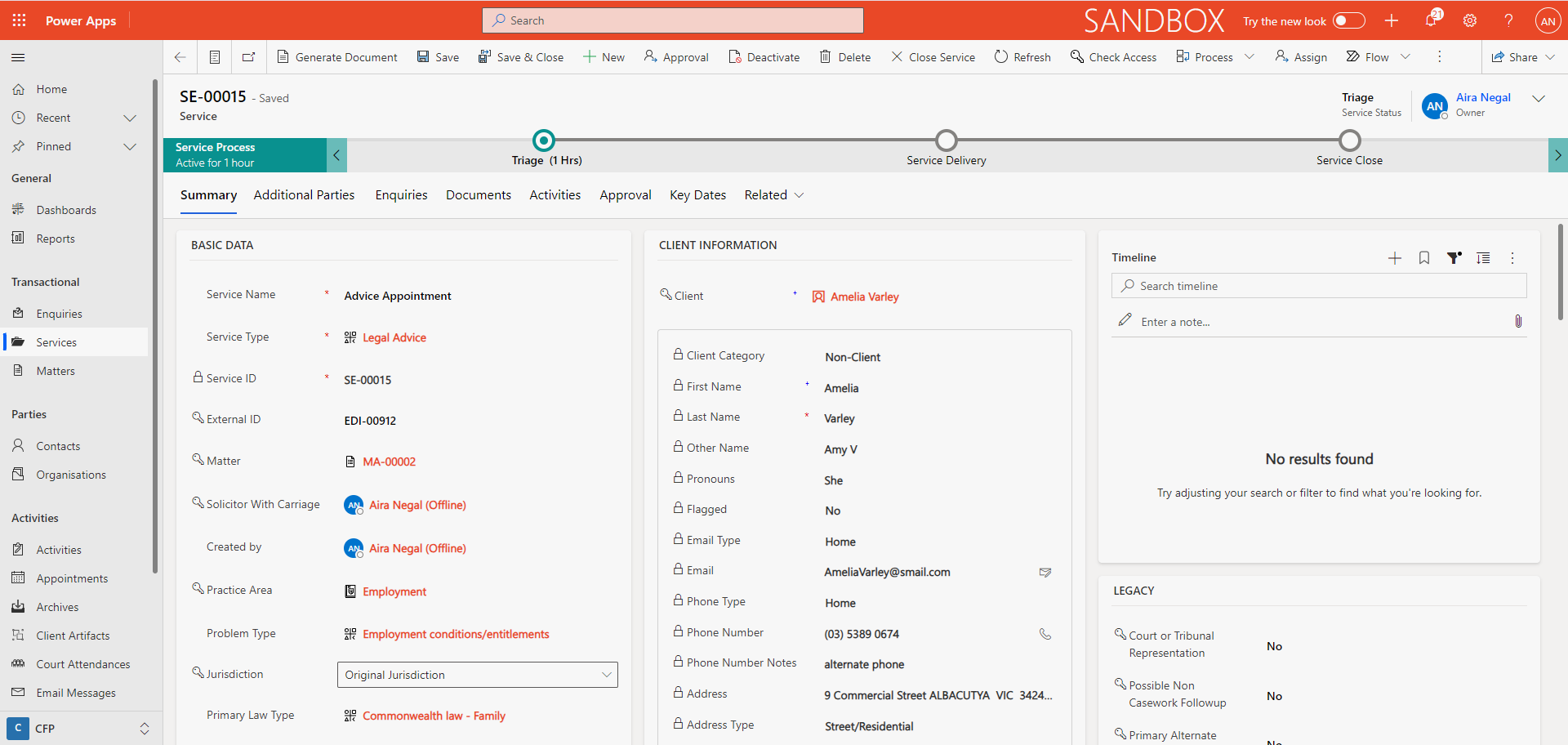Switch to the Additional Parties tab

[x=304, y=195]
